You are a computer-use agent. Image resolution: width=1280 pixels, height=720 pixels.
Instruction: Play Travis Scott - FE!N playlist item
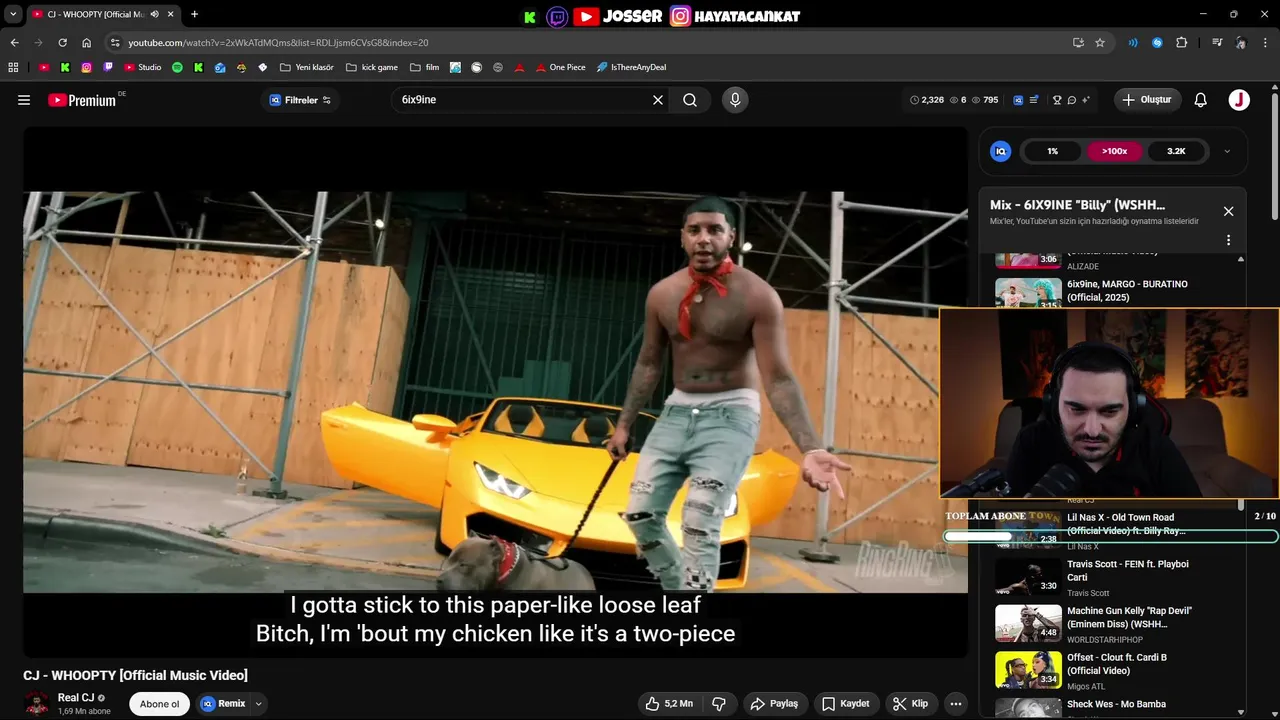(x=1112, y=577)
